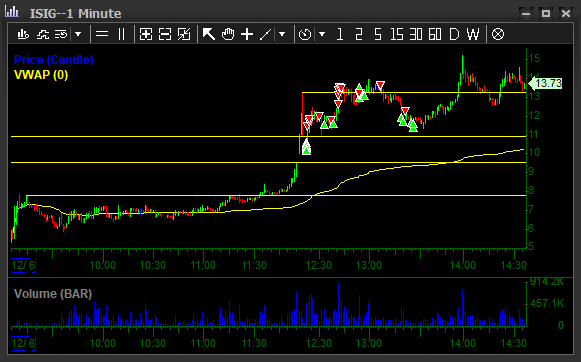581x362 pixels.
Task: Click the 457.1K volume scale label
Action: point(547,303)
